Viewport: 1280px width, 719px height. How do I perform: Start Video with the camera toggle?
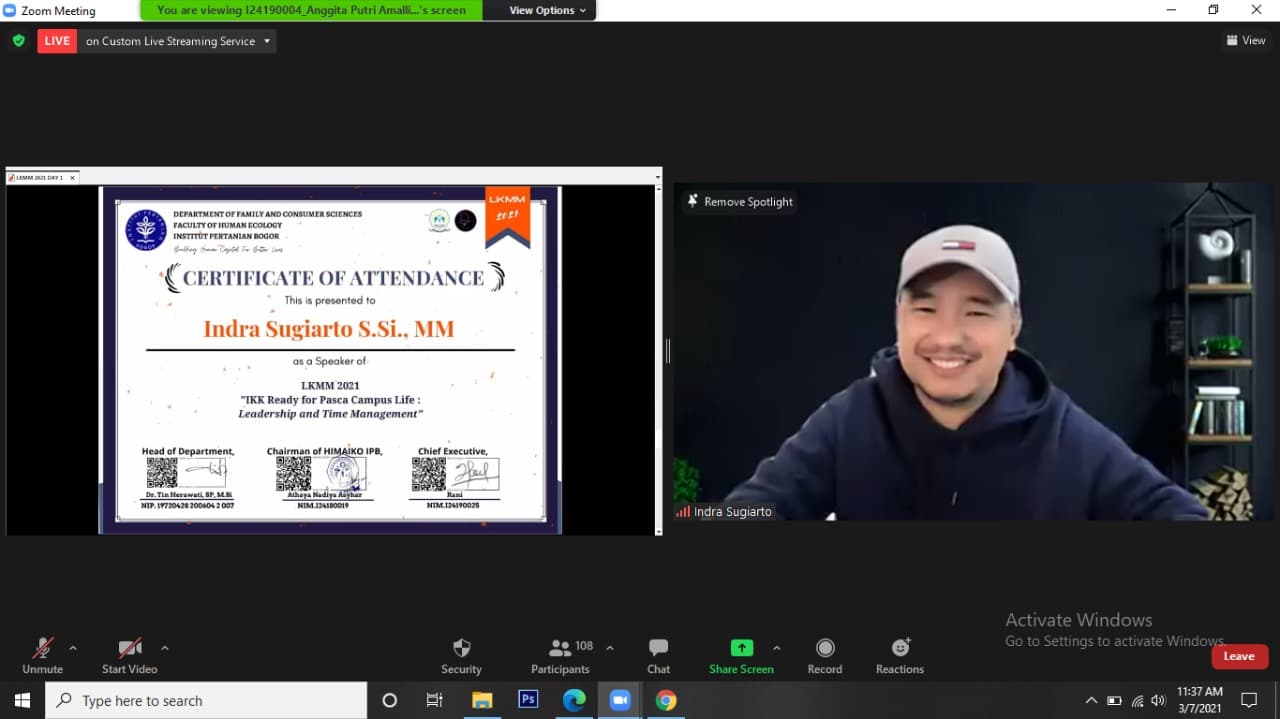coord(129,648)
